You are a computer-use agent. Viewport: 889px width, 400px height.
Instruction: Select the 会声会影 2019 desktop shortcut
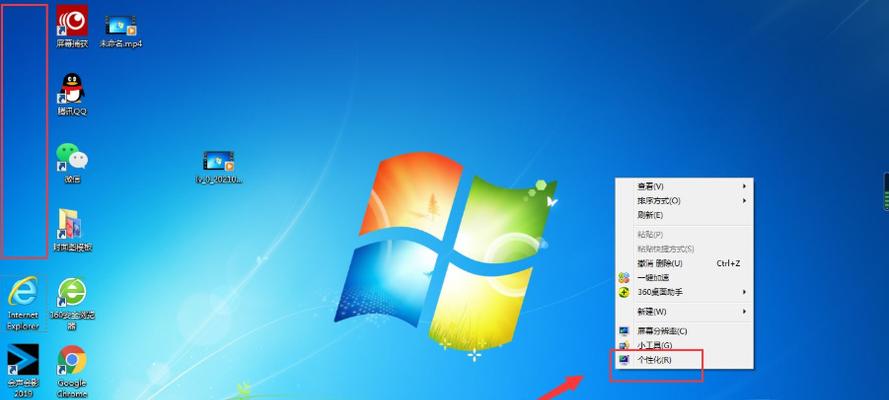click(x=23, y=371)
